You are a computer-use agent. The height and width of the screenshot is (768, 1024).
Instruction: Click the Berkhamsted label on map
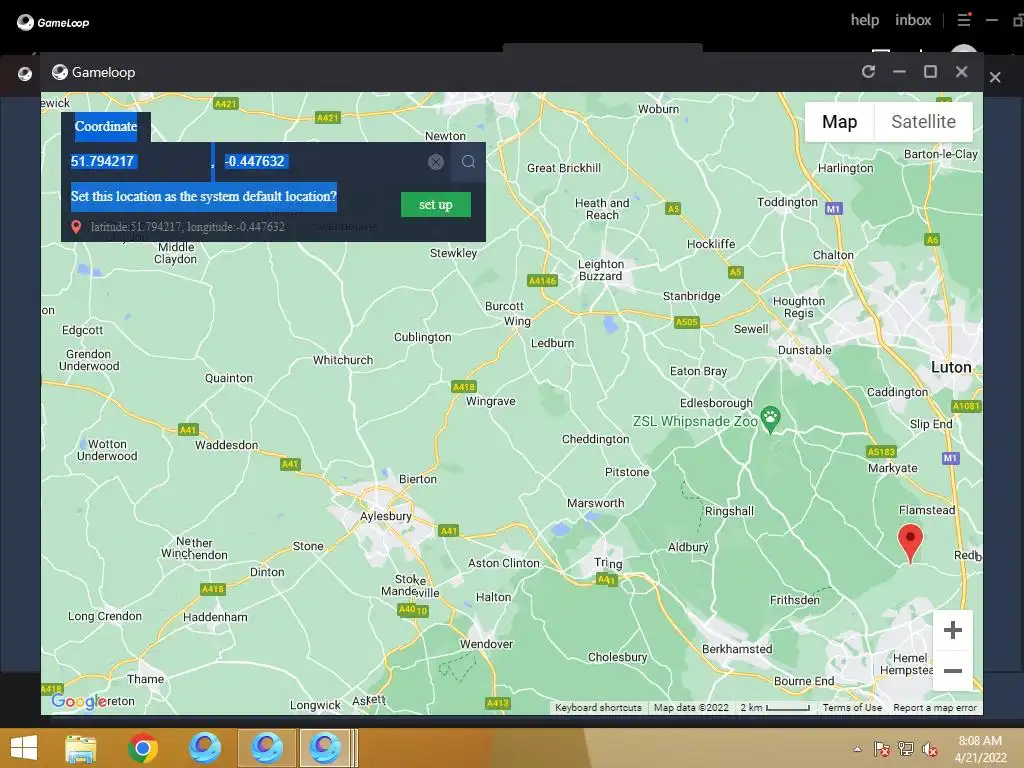[x=737, y=648]
